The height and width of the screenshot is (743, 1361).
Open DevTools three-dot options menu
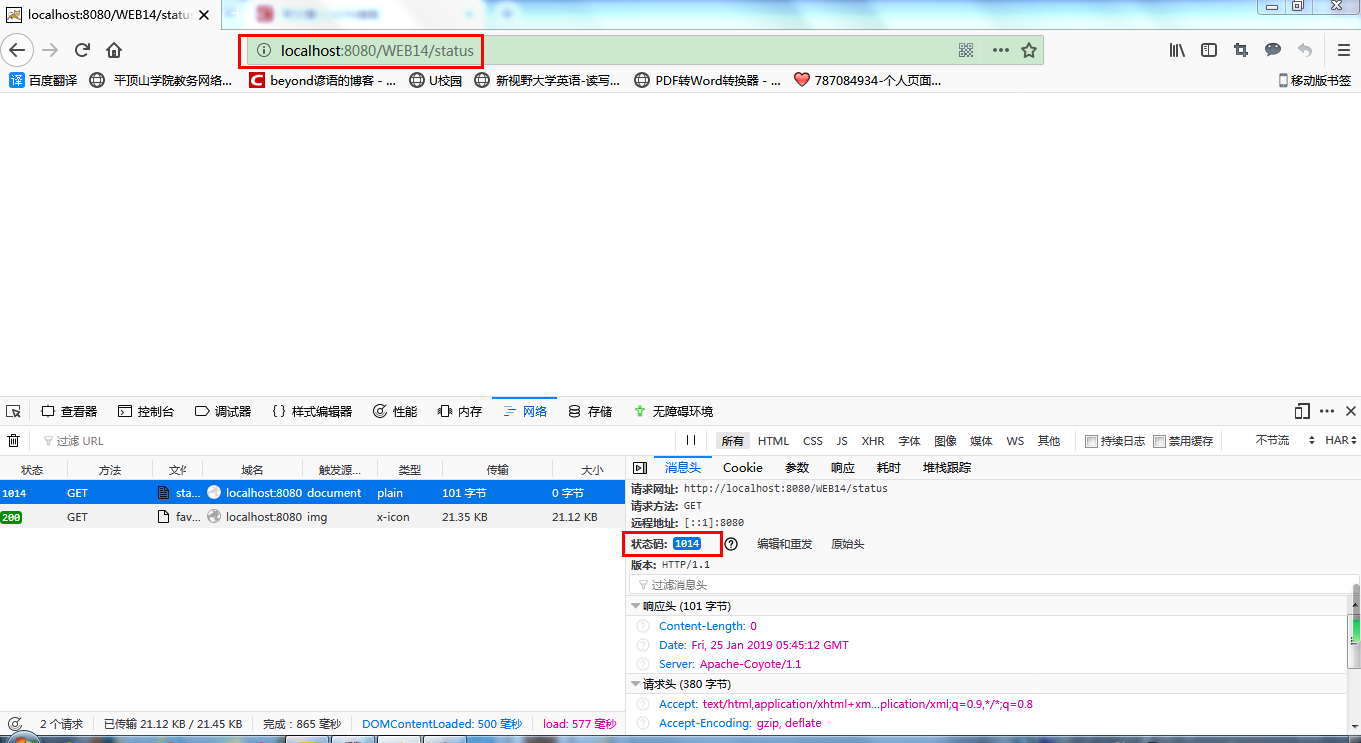(1327, 411)
